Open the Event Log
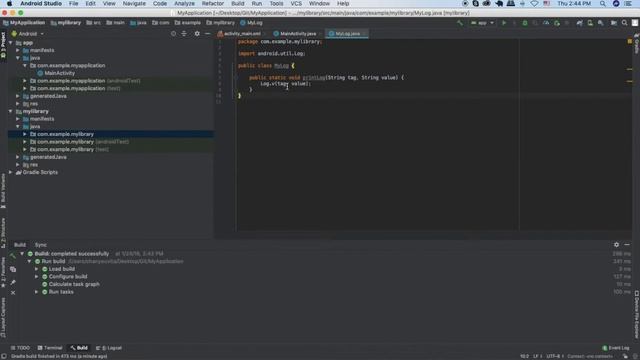 point(616,348)
